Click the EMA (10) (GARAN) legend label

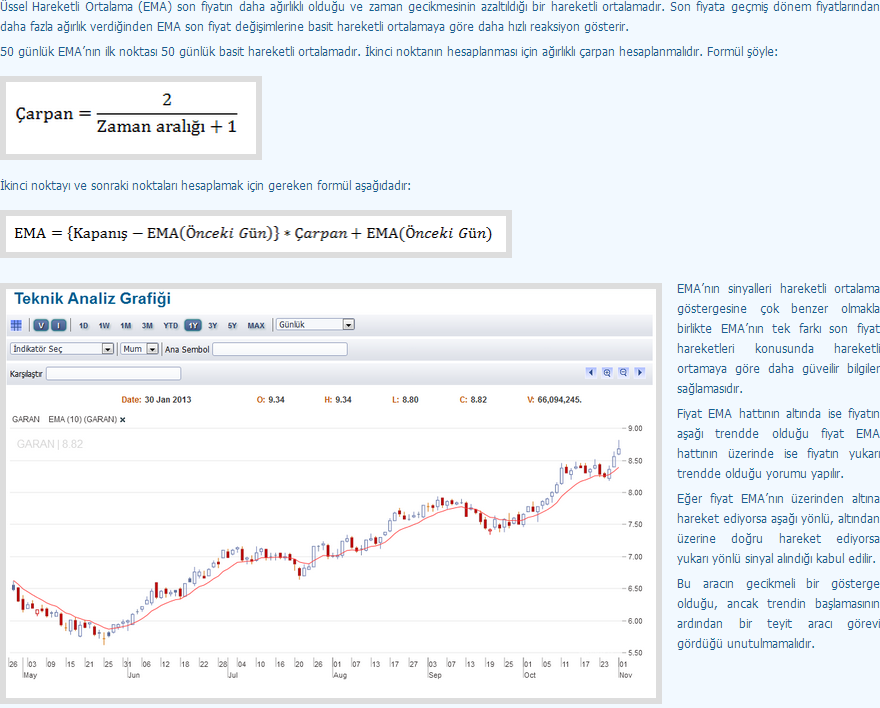pos(82,419)
